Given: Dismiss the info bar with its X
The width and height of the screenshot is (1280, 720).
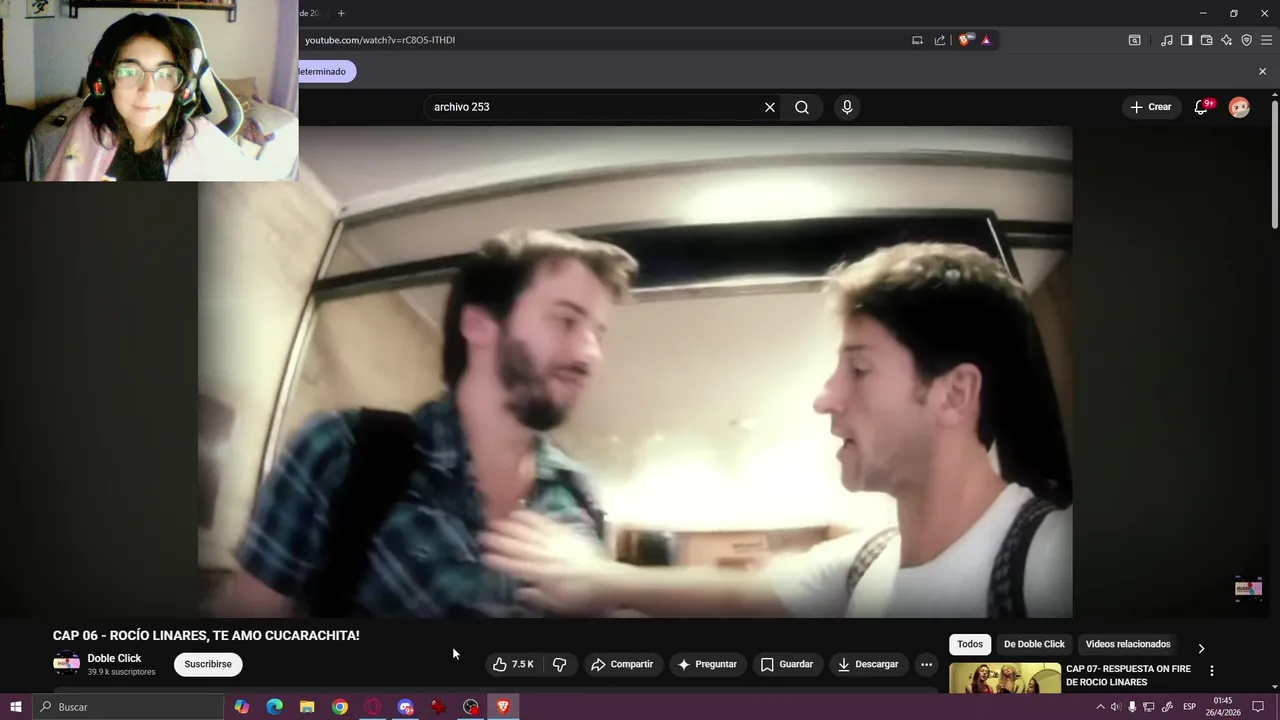Looking at the screenshot, I should [1262, 71].
